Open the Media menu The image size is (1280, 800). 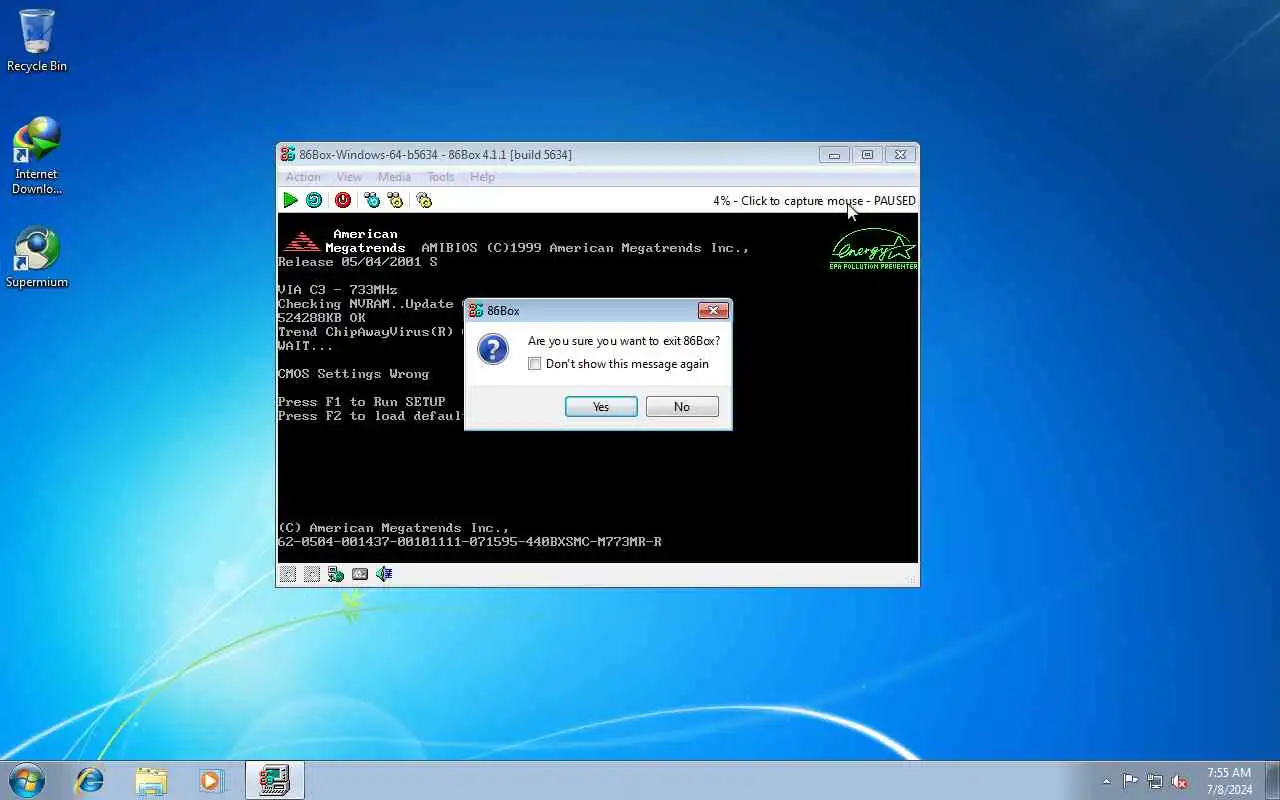pos(394,177)
